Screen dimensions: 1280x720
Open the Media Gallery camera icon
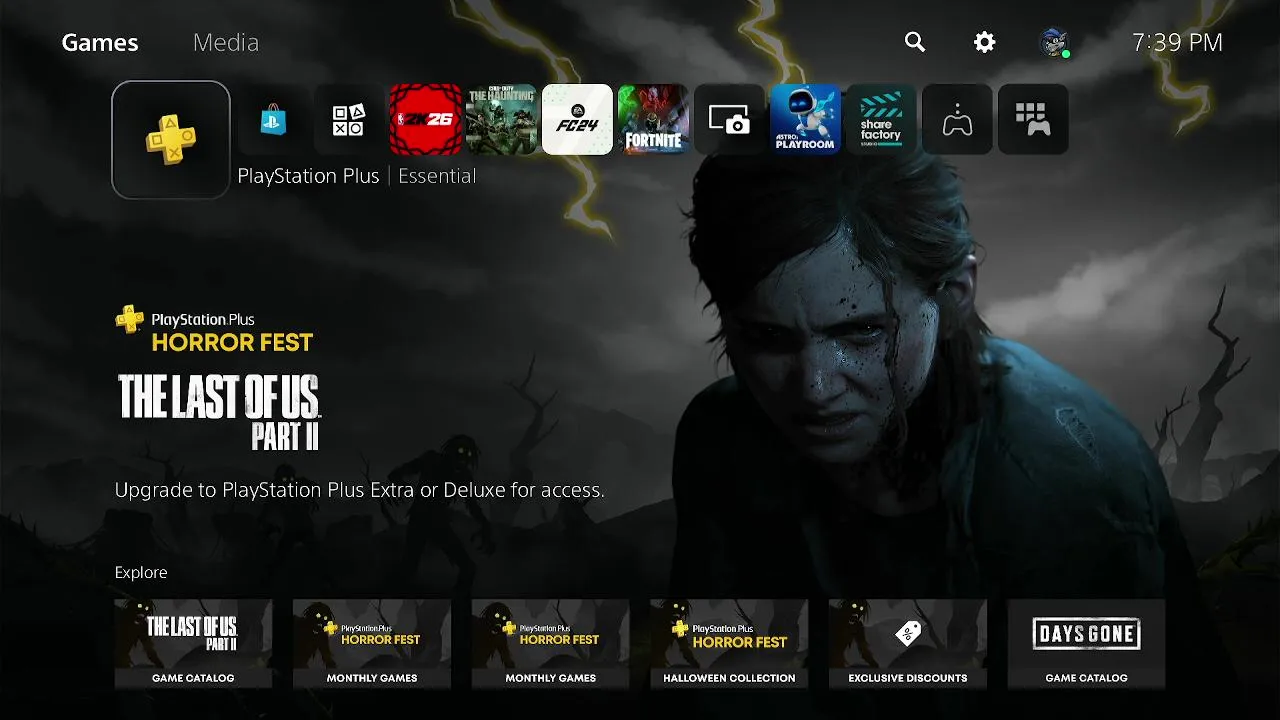729,120
